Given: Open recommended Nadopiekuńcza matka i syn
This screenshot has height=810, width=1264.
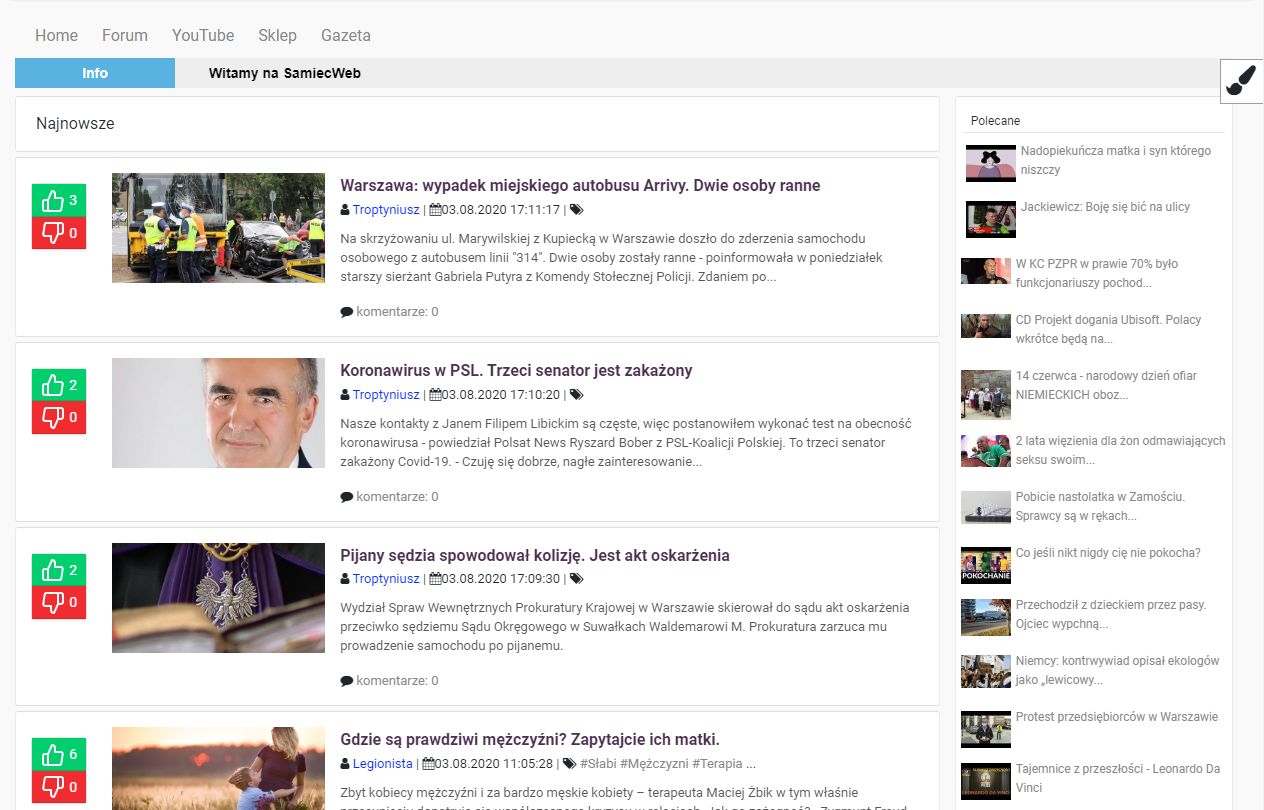Looking at the screenshot, I should click(x=1116, y=161).
